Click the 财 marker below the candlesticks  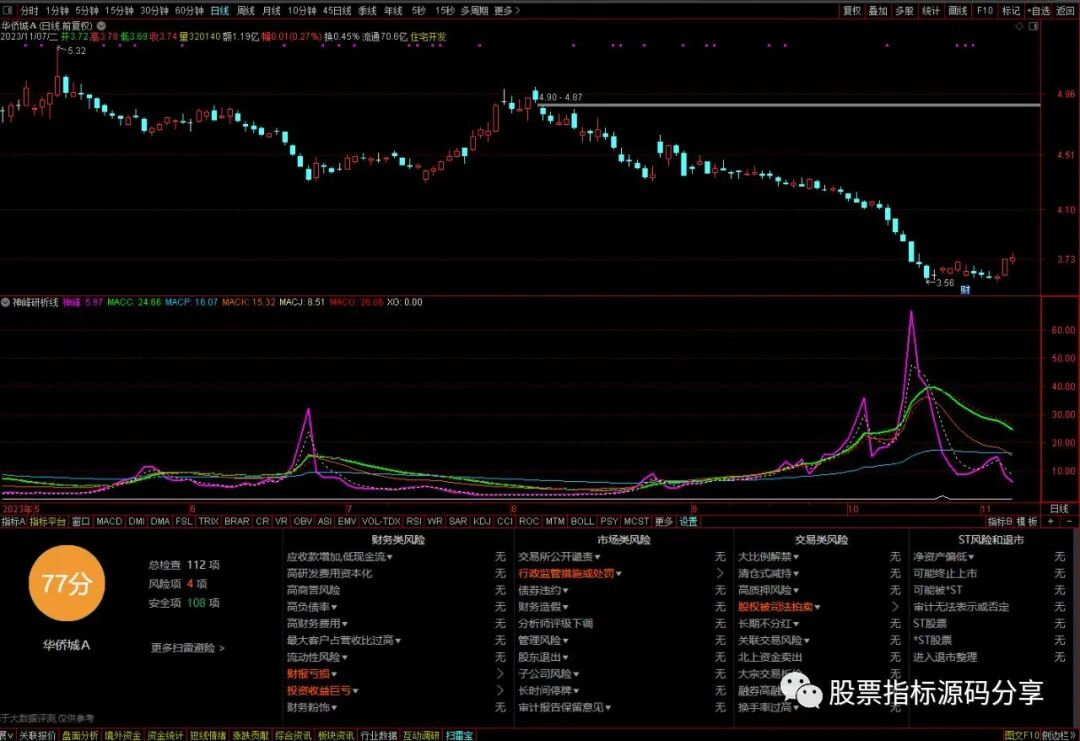[x=965, y=290]
